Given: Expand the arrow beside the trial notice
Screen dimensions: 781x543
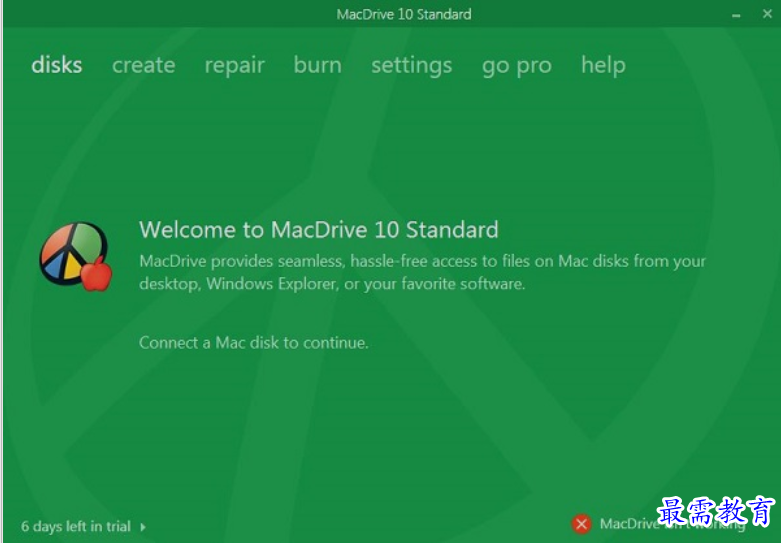Looking at the screenshot, I should click(143, 527).
